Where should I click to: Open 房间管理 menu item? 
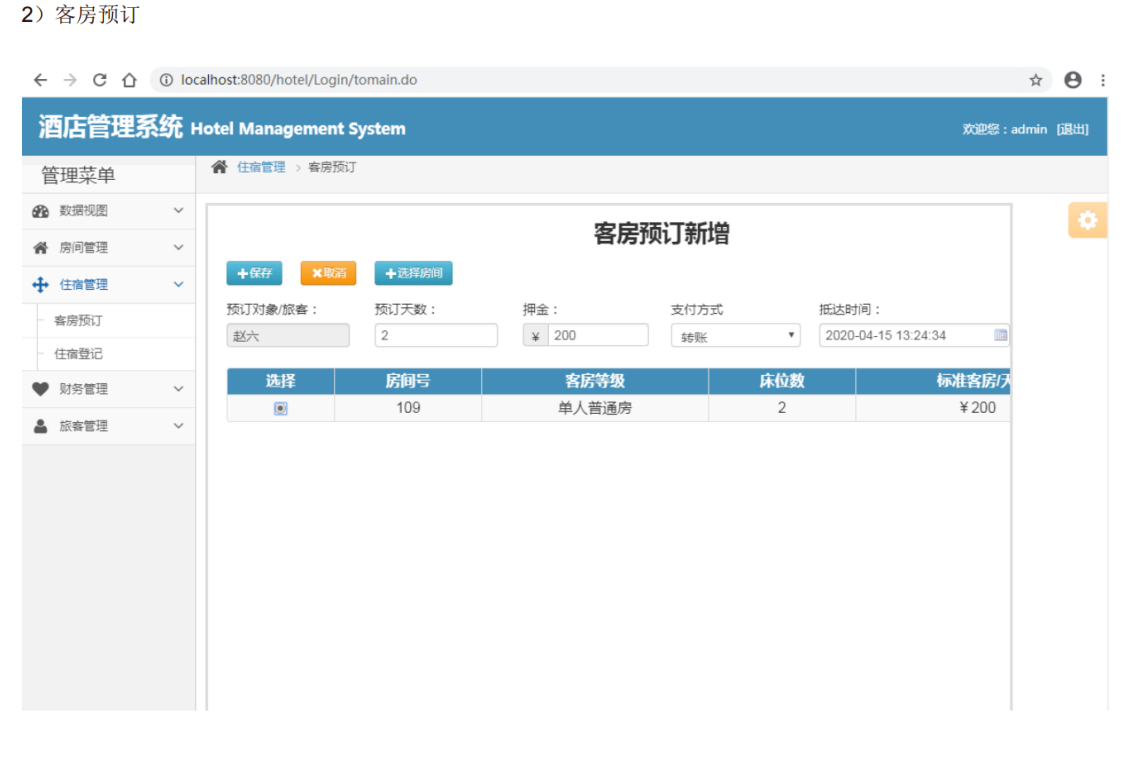[108, 248]
